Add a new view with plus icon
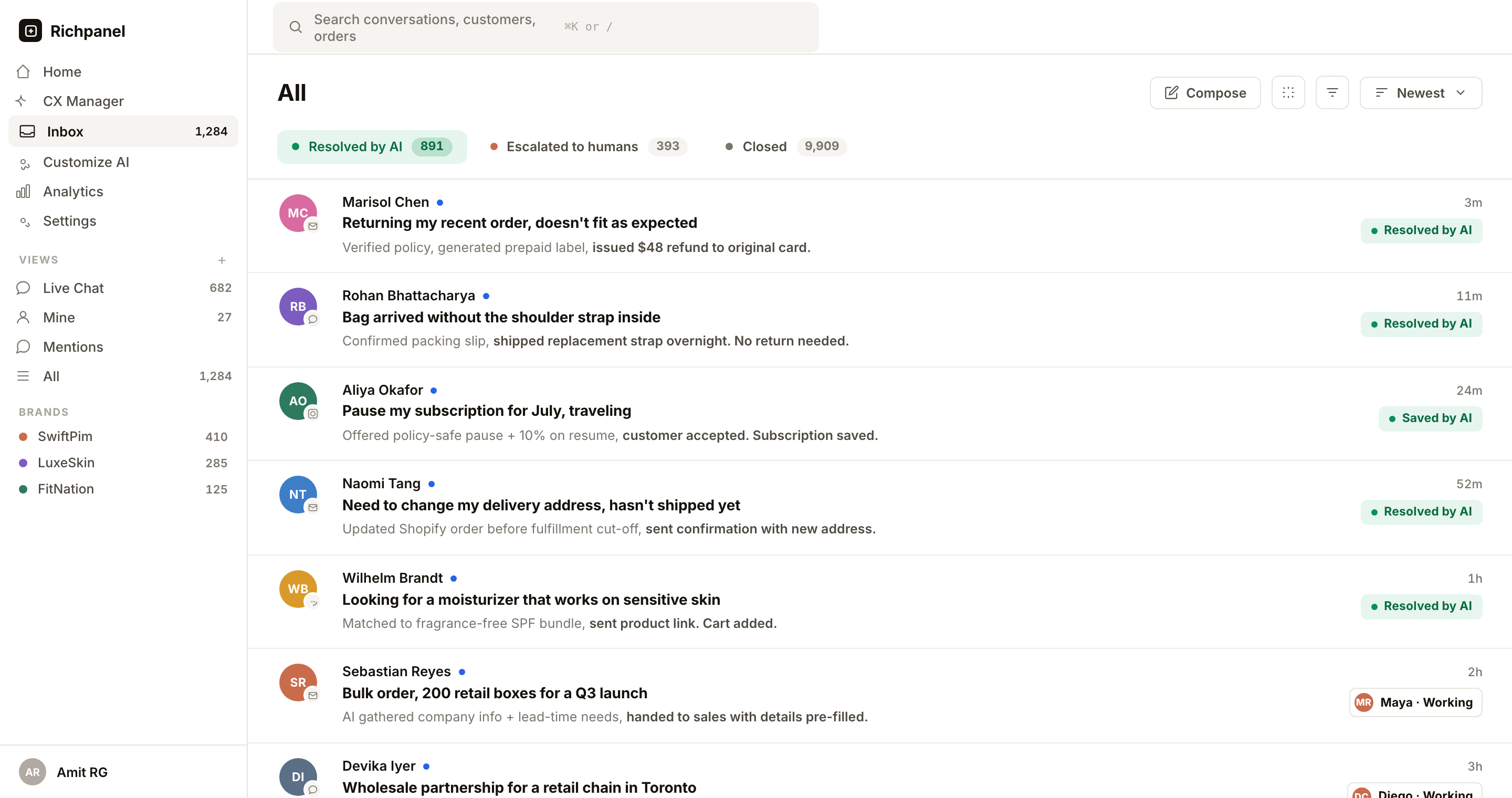The height and width of the screenshot is (798, 1512). pos(222,260)
